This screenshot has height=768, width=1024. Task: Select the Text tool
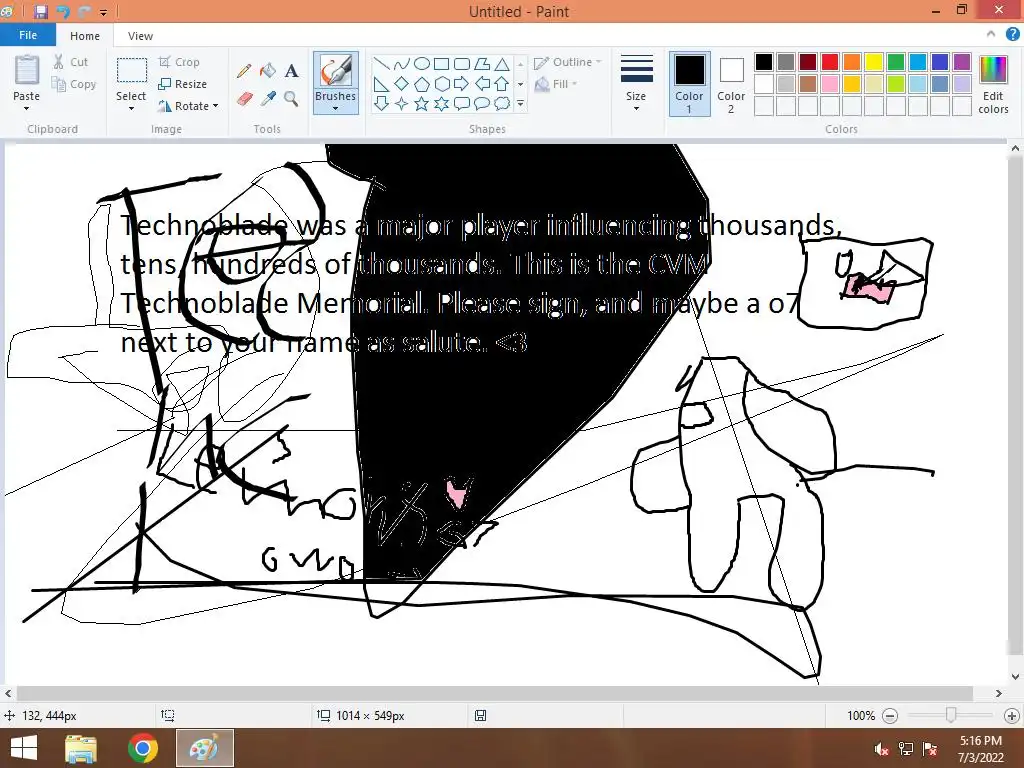(x=291, y=71)
